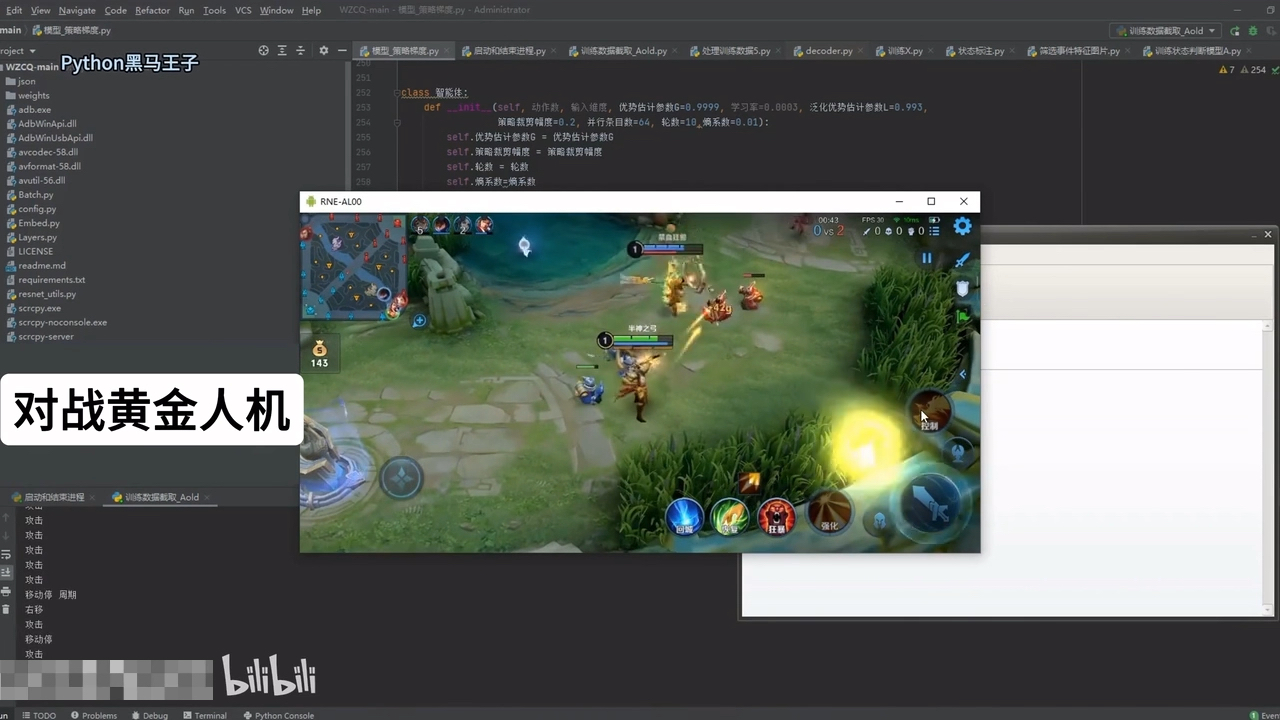Image resolution: width=1280 pixels, height=720 pixels.
Task: Select requirements.txt in project tree
Action: click(x=51, y=280)
